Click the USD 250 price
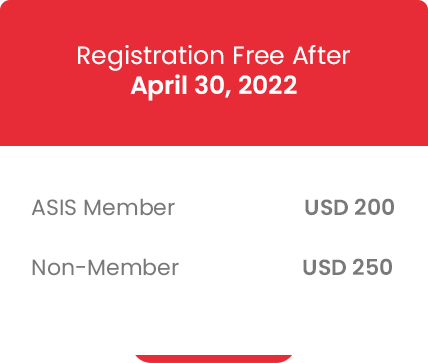 click(x=348, y=267)
